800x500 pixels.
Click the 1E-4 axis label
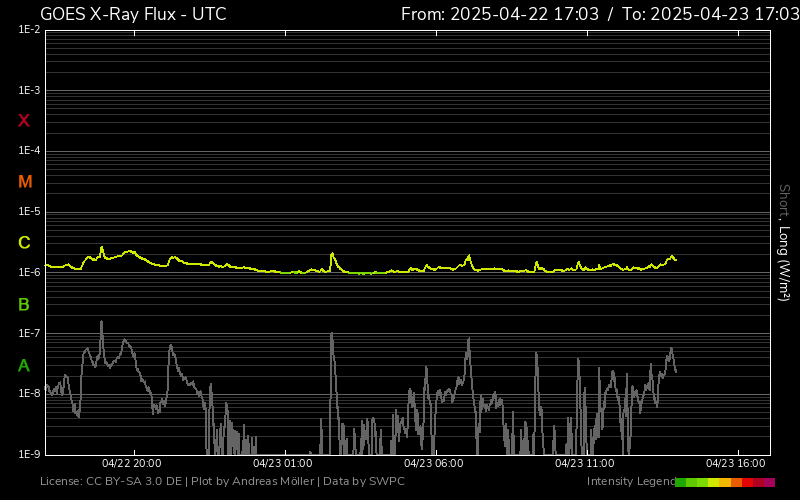point(29,151)
